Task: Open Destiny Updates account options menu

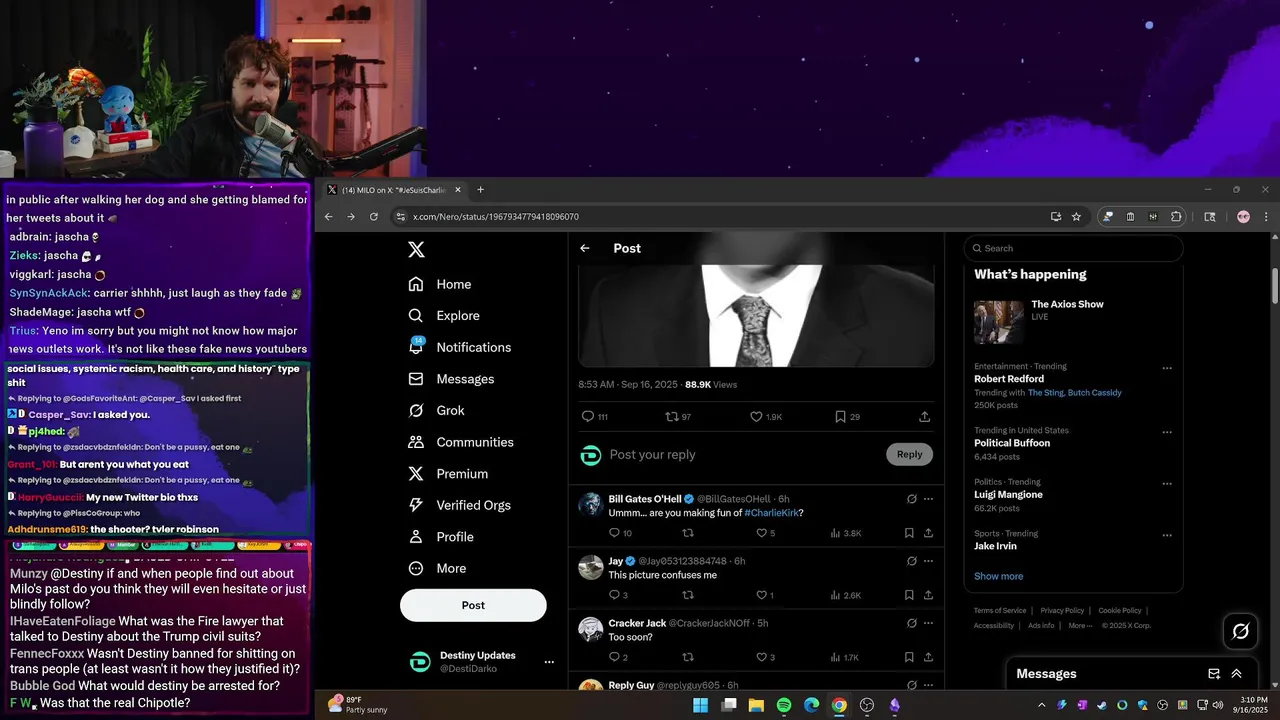Action: tap(549, 662)
